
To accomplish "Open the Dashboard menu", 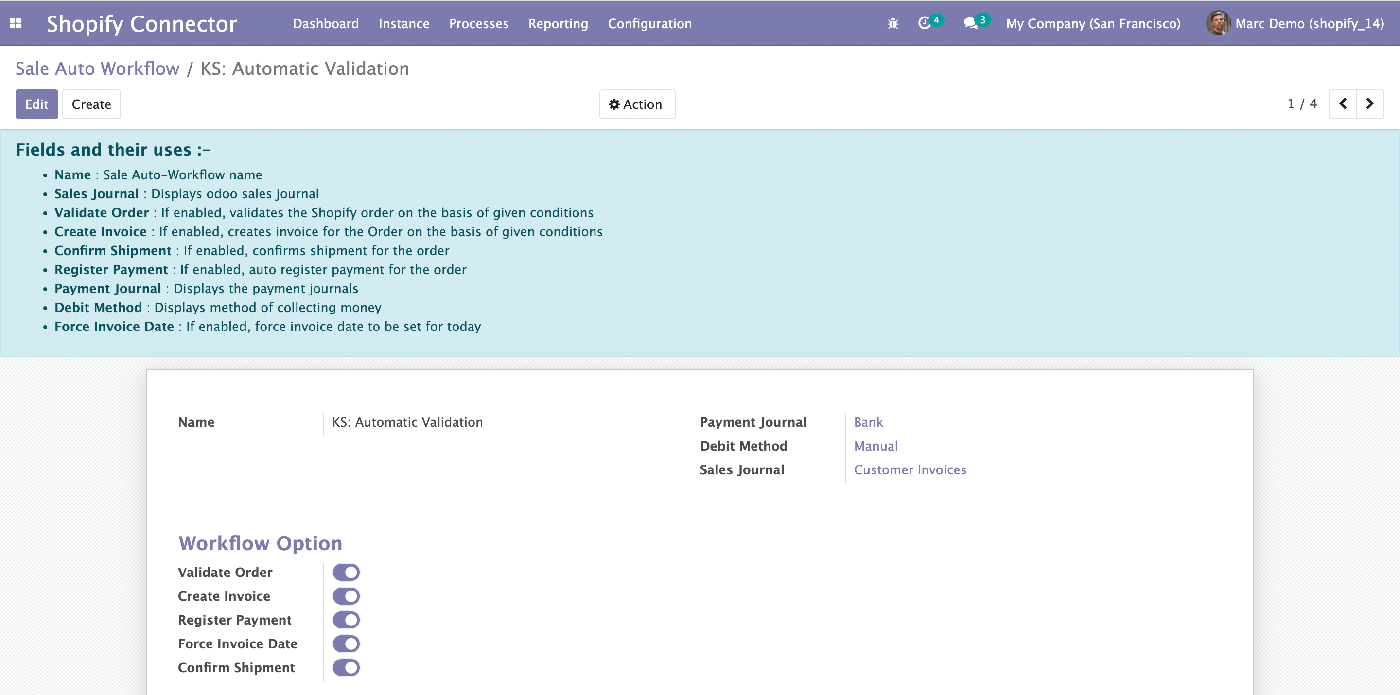I will (326, 23).
